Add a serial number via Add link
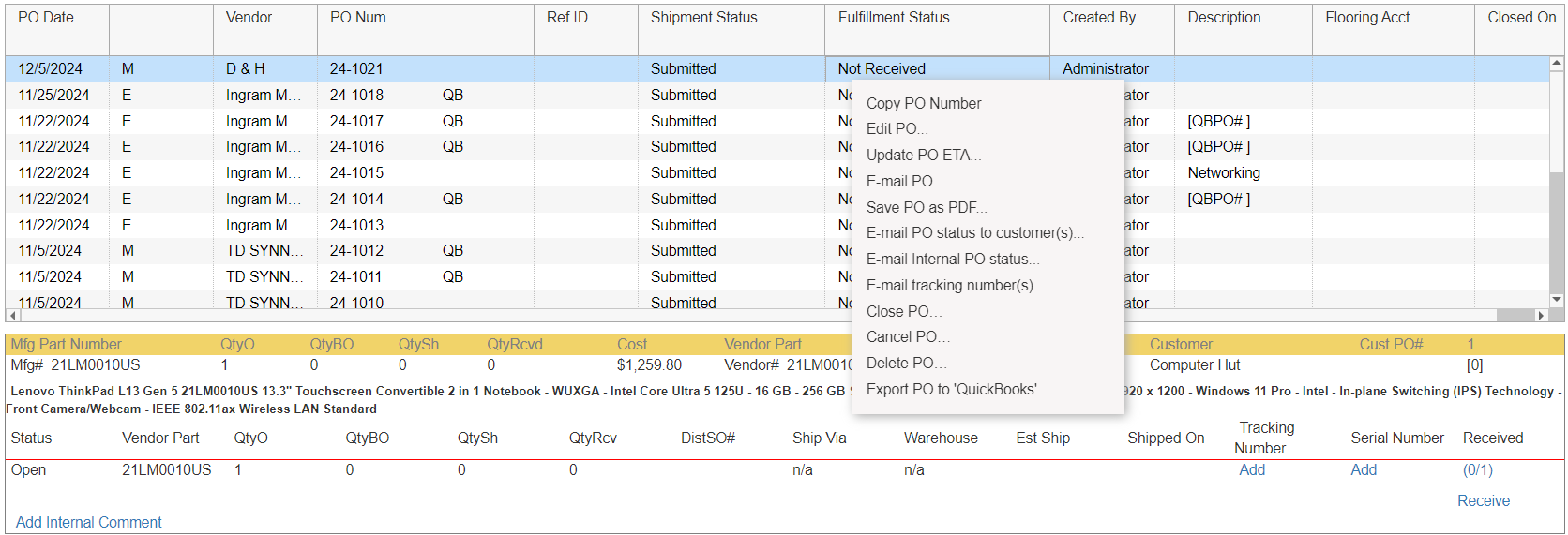The height and width of the screenshot is (535, 1568). tap(1363, 469)
